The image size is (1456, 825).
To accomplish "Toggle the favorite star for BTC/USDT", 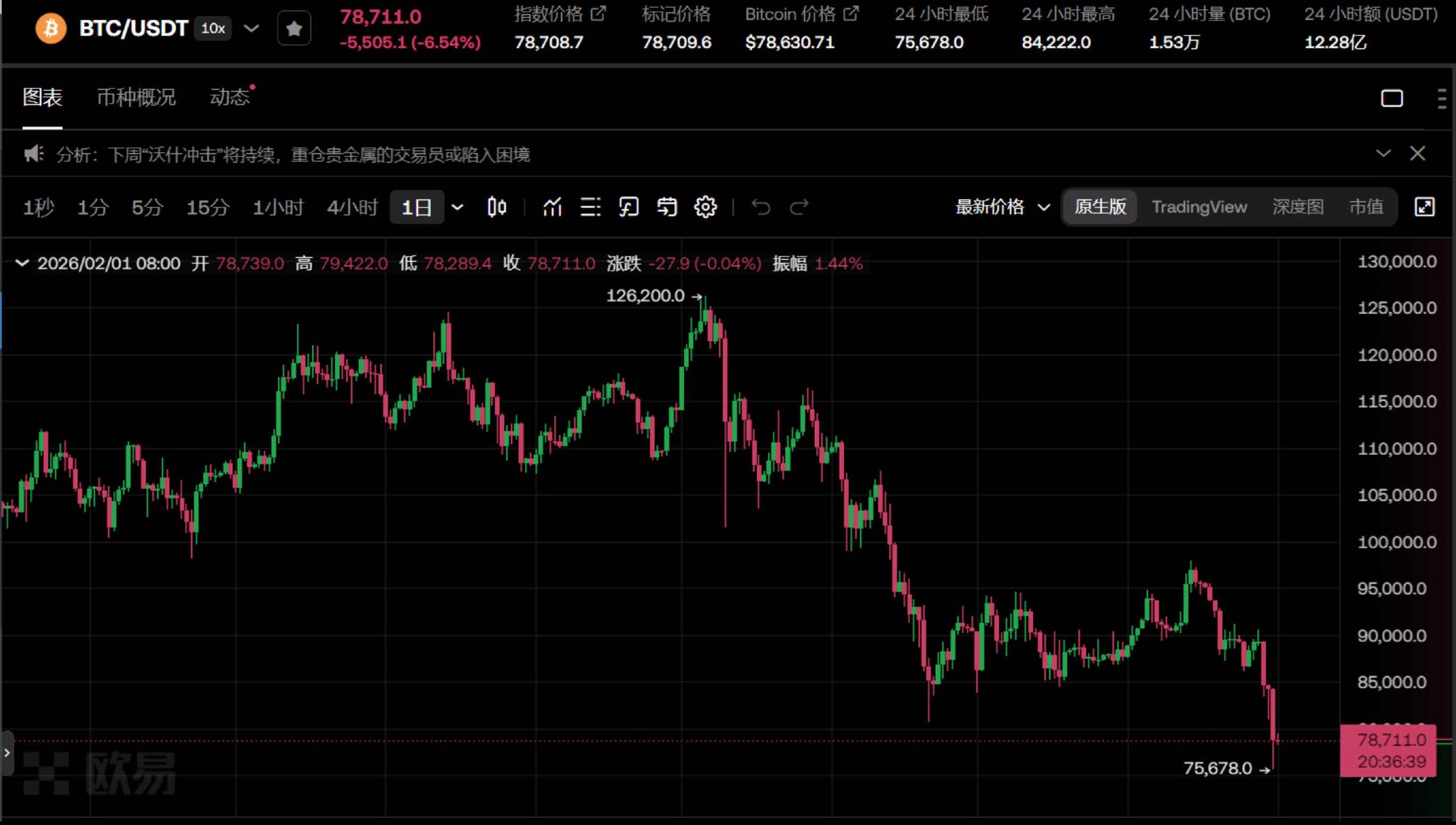I will (x=294, y=28).
